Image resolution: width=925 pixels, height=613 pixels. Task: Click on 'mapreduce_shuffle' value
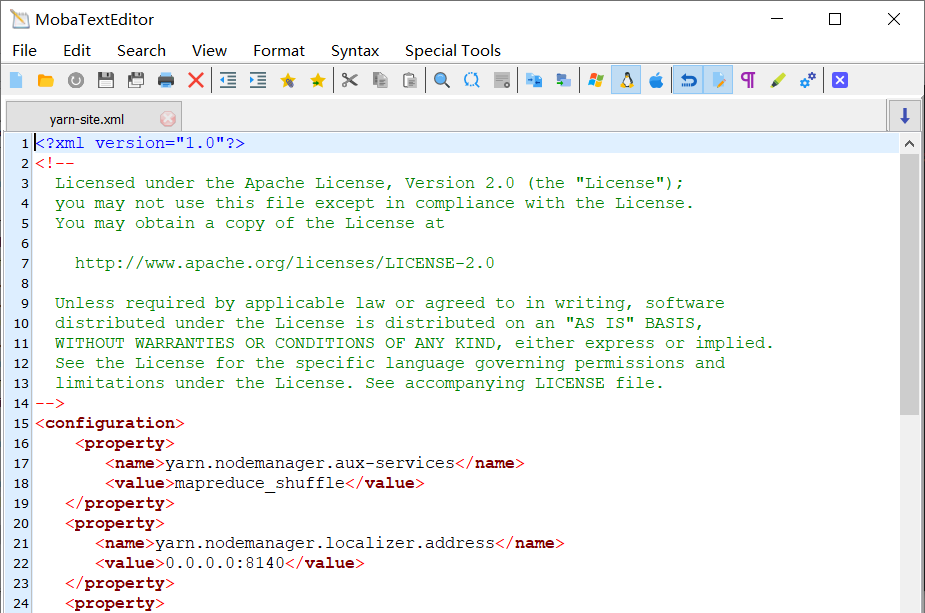[260, 484]
